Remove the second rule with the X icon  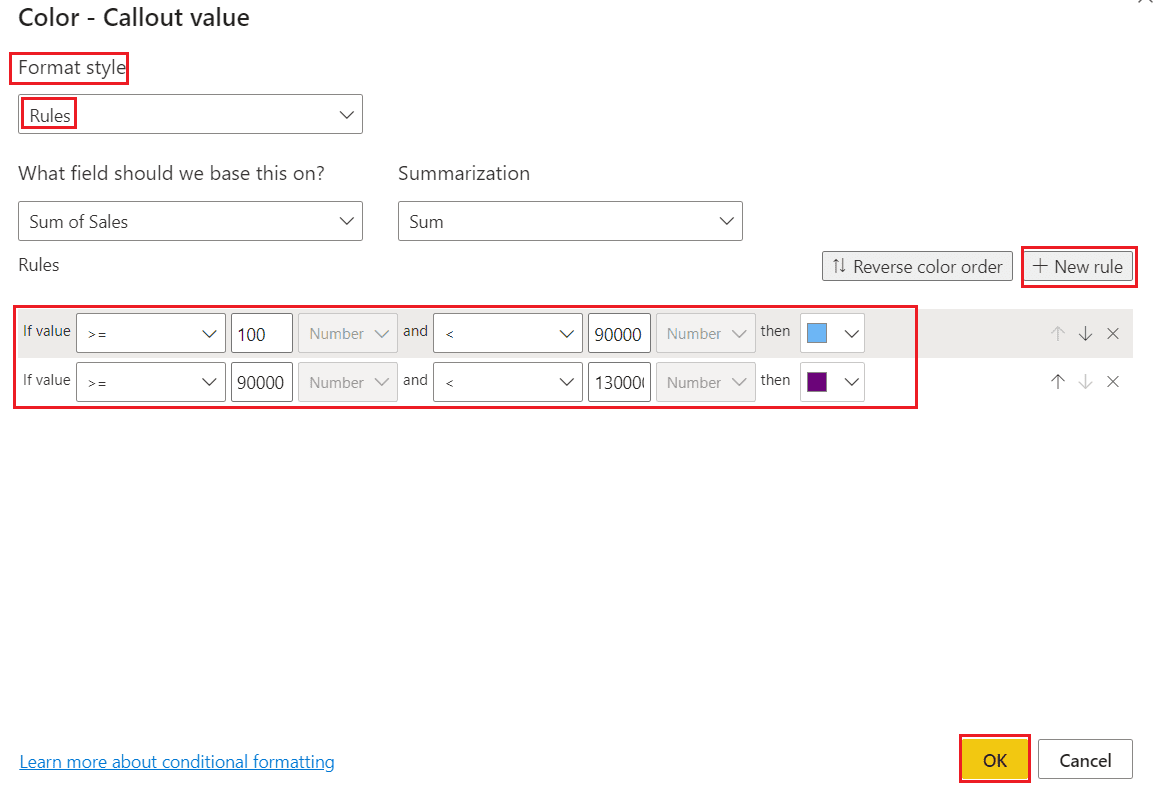click(x=1113, y=381)
